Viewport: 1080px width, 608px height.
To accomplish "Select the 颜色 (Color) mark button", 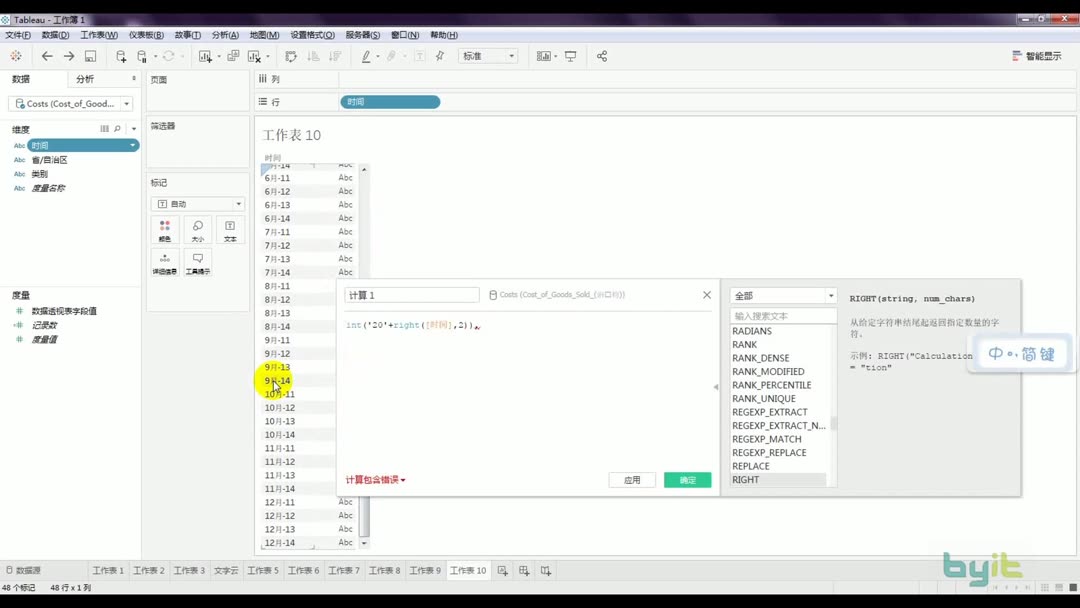I will coord(164,230).
